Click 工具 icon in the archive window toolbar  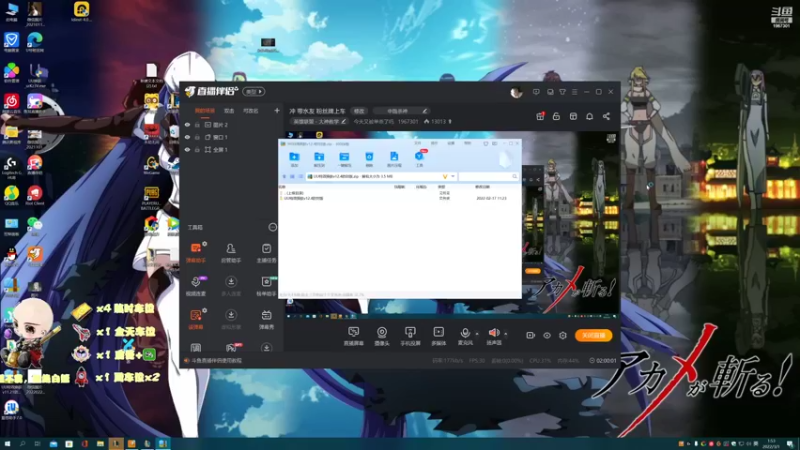pyautogui.click(x=419, y=159)
